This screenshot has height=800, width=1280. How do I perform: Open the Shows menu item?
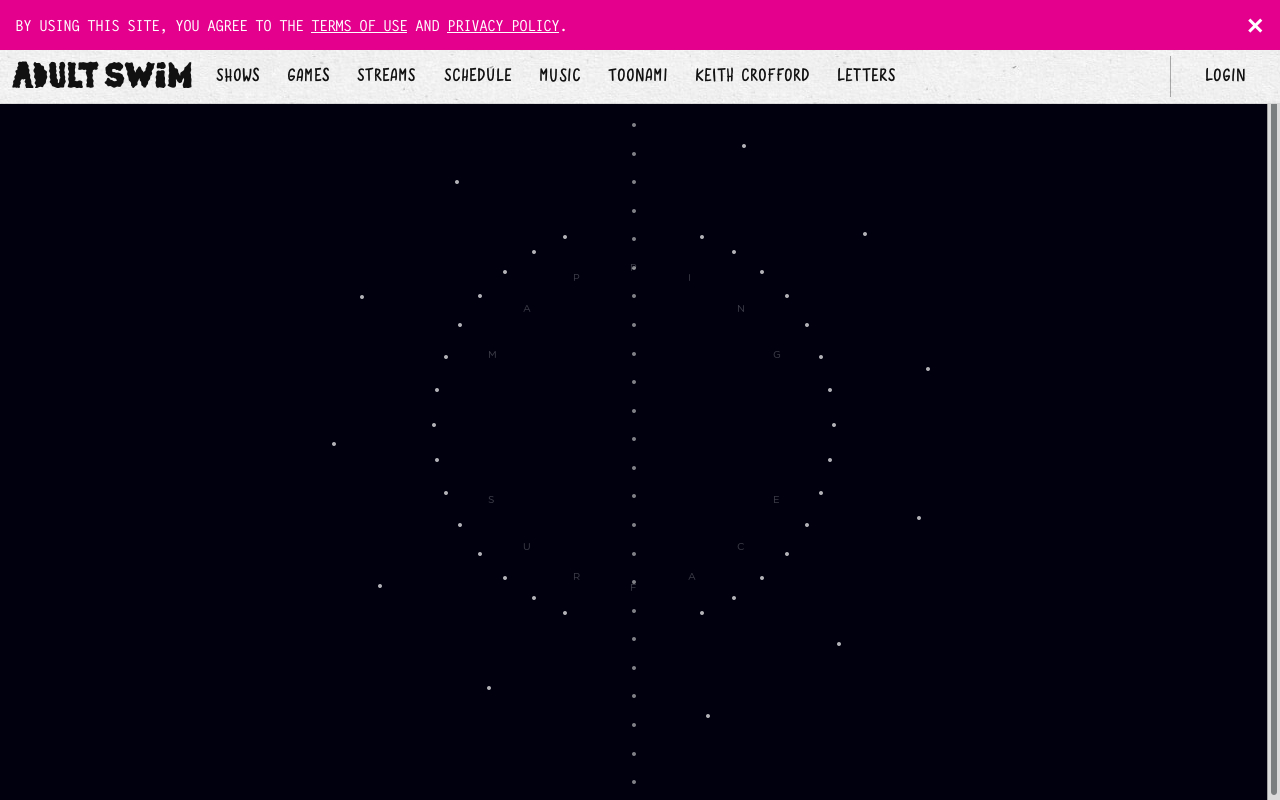pos(238,75)
